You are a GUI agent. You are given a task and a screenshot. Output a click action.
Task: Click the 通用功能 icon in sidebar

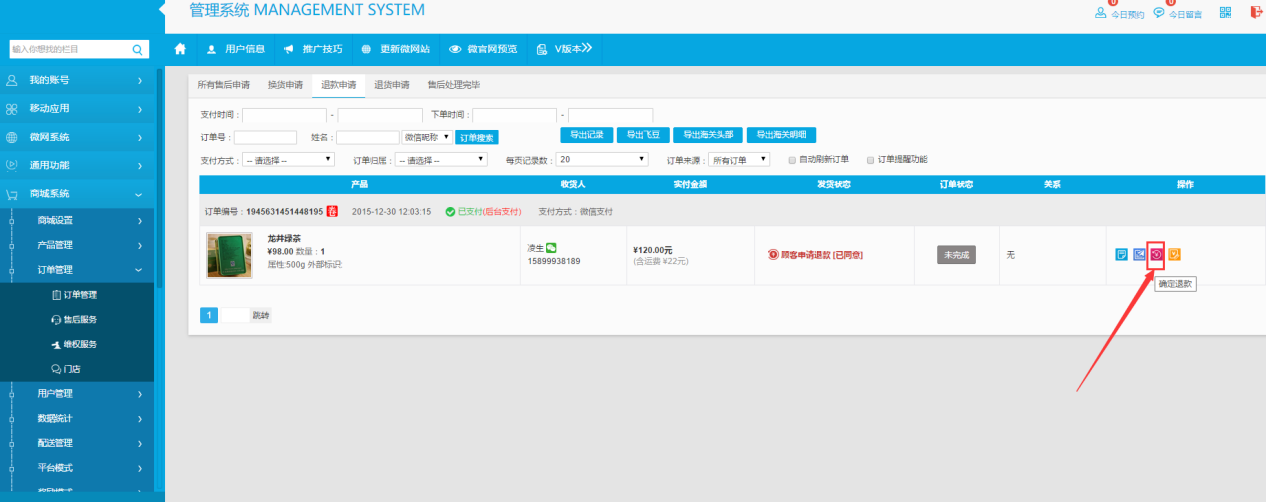[x=12, y=165]
